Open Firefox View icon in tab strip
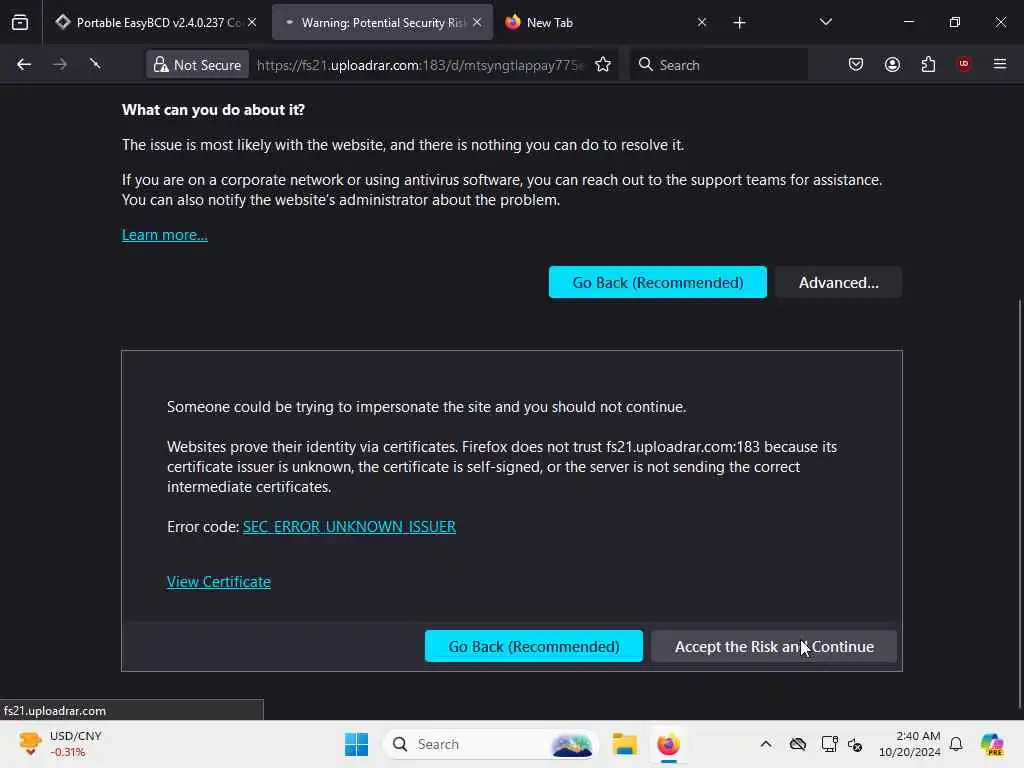The height and width of the screenshot is (768, 1024). pos(20,22)
